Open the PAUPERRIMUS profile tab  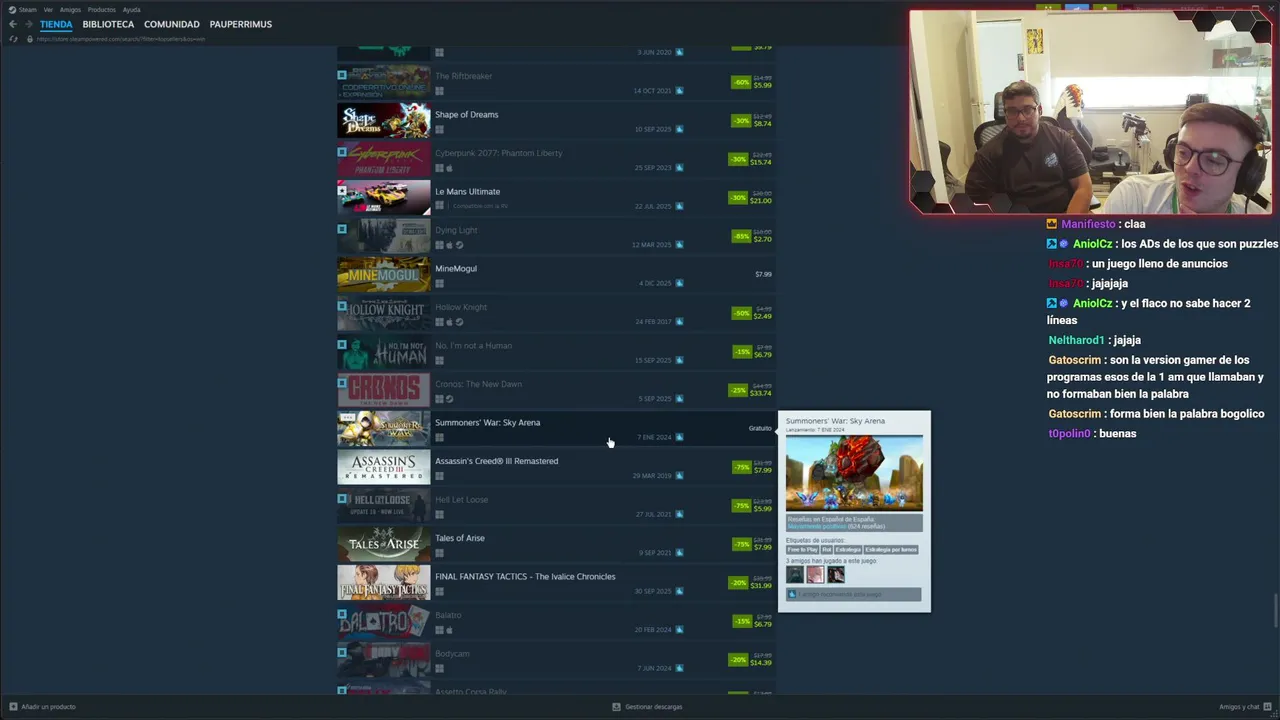(241, 24)
